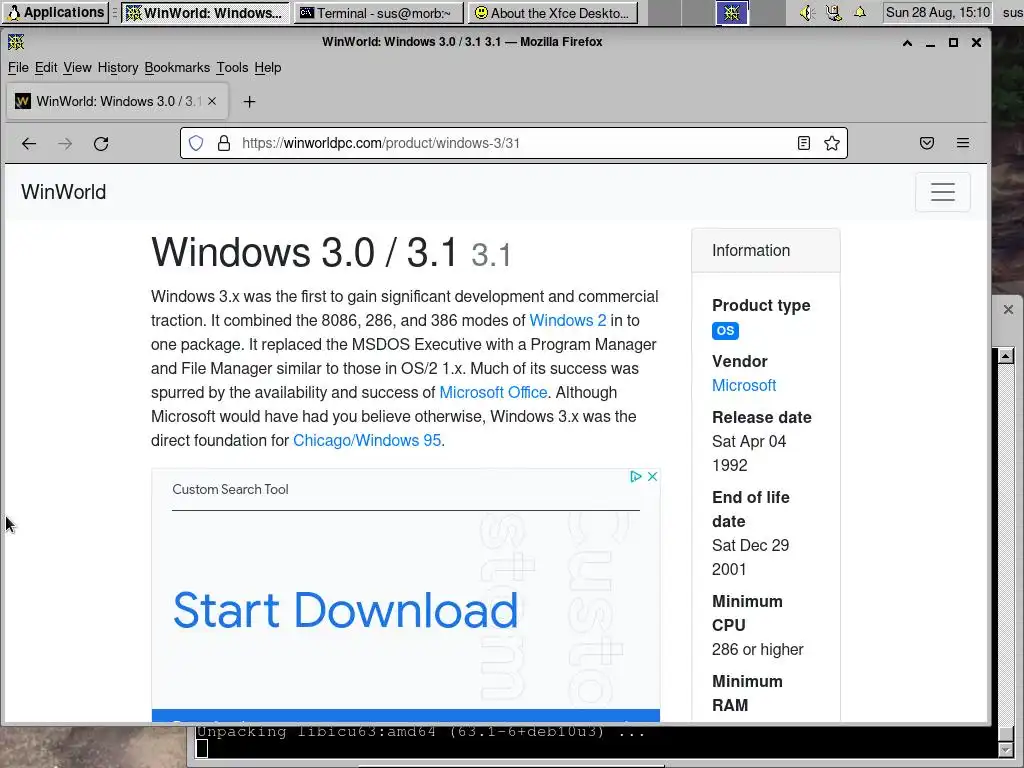The width and height of the screenshot is (1024, 768).
Task: Bookmark this page with the star
Action: [831, 143]
